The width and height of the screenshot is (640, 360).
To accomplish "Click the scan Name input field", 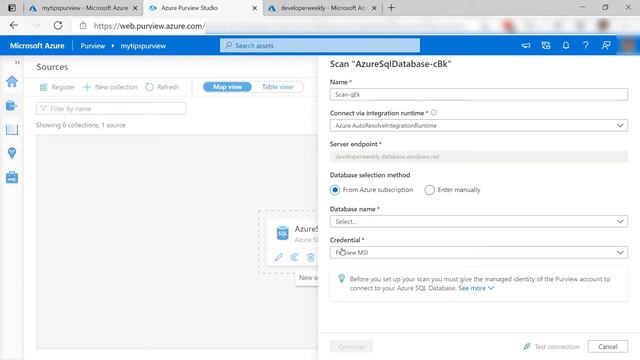I will pyautogui.click(x=479, y=94).
